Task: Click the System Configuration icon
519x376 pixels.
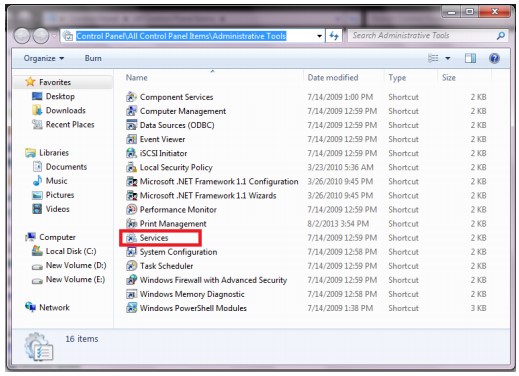Action: pos(131,252)
